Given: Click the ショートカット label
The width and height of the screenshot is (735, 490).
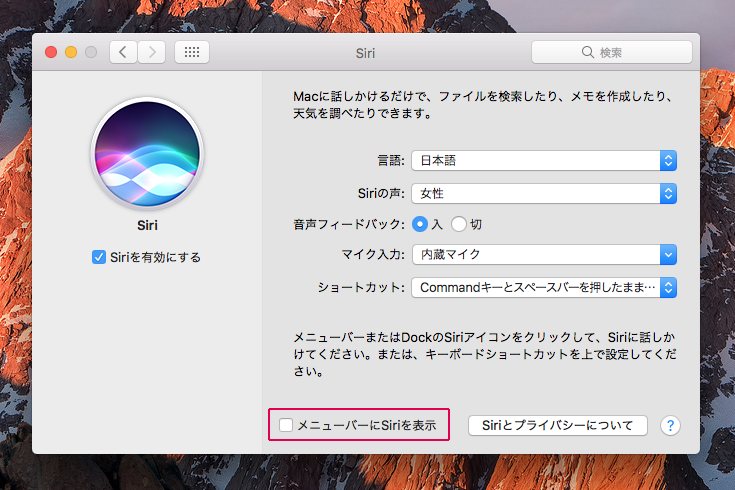Looking at the screenshot, I should click(x=361, y=287).
